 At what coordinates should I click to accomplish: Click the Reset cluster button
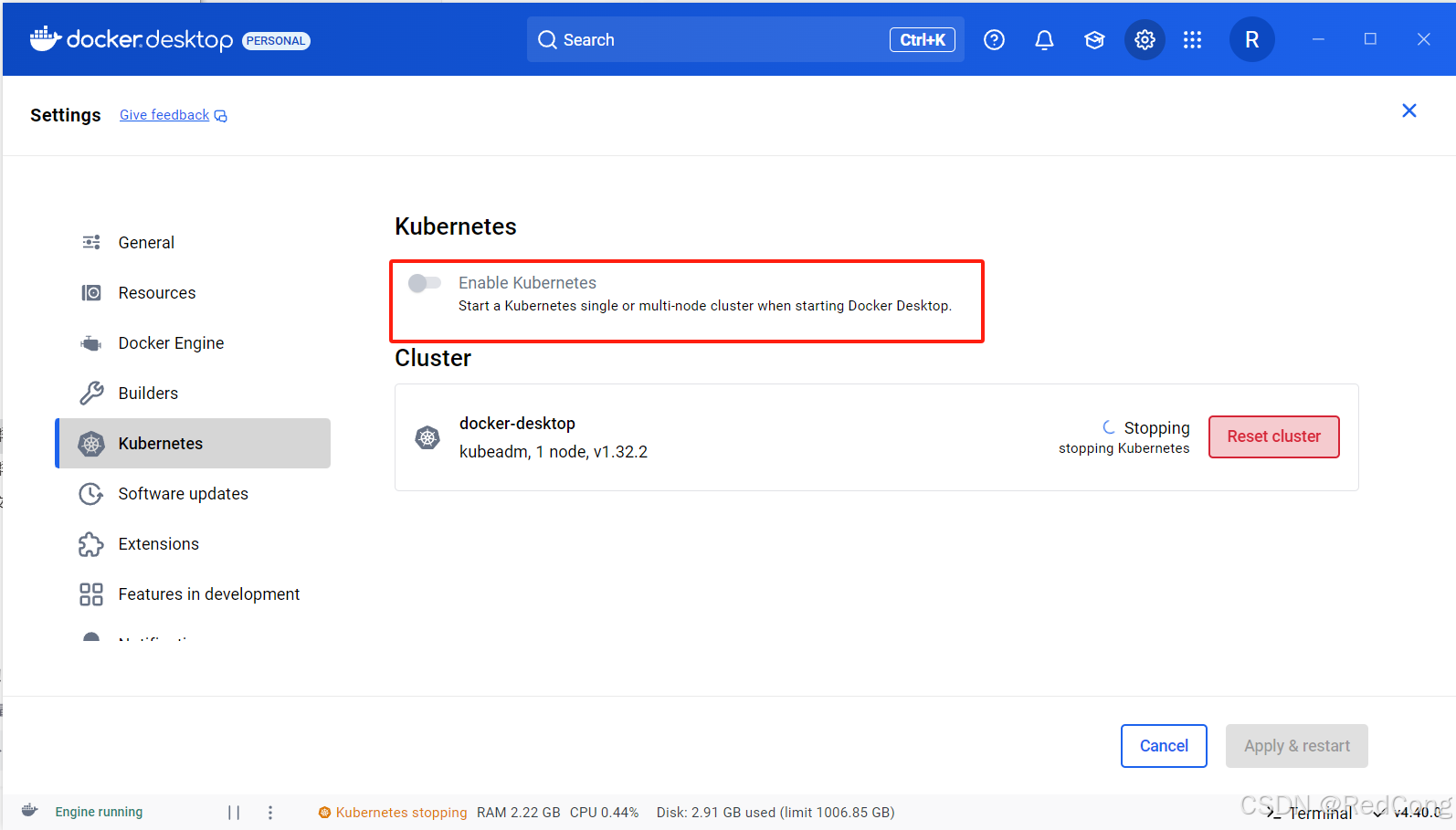[x=1273, y=436]
